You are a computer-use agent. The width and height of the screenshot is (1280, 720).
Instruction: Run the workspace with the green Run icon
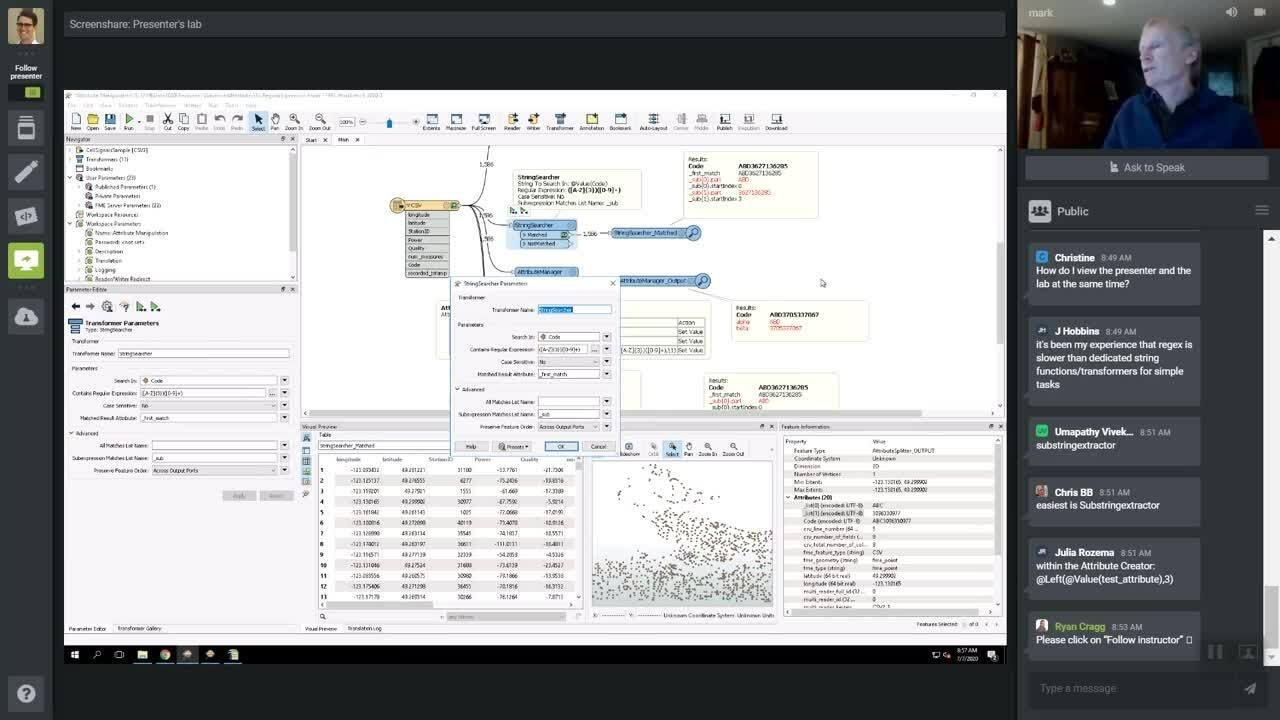pyautogui.click(x=129, y=120)
